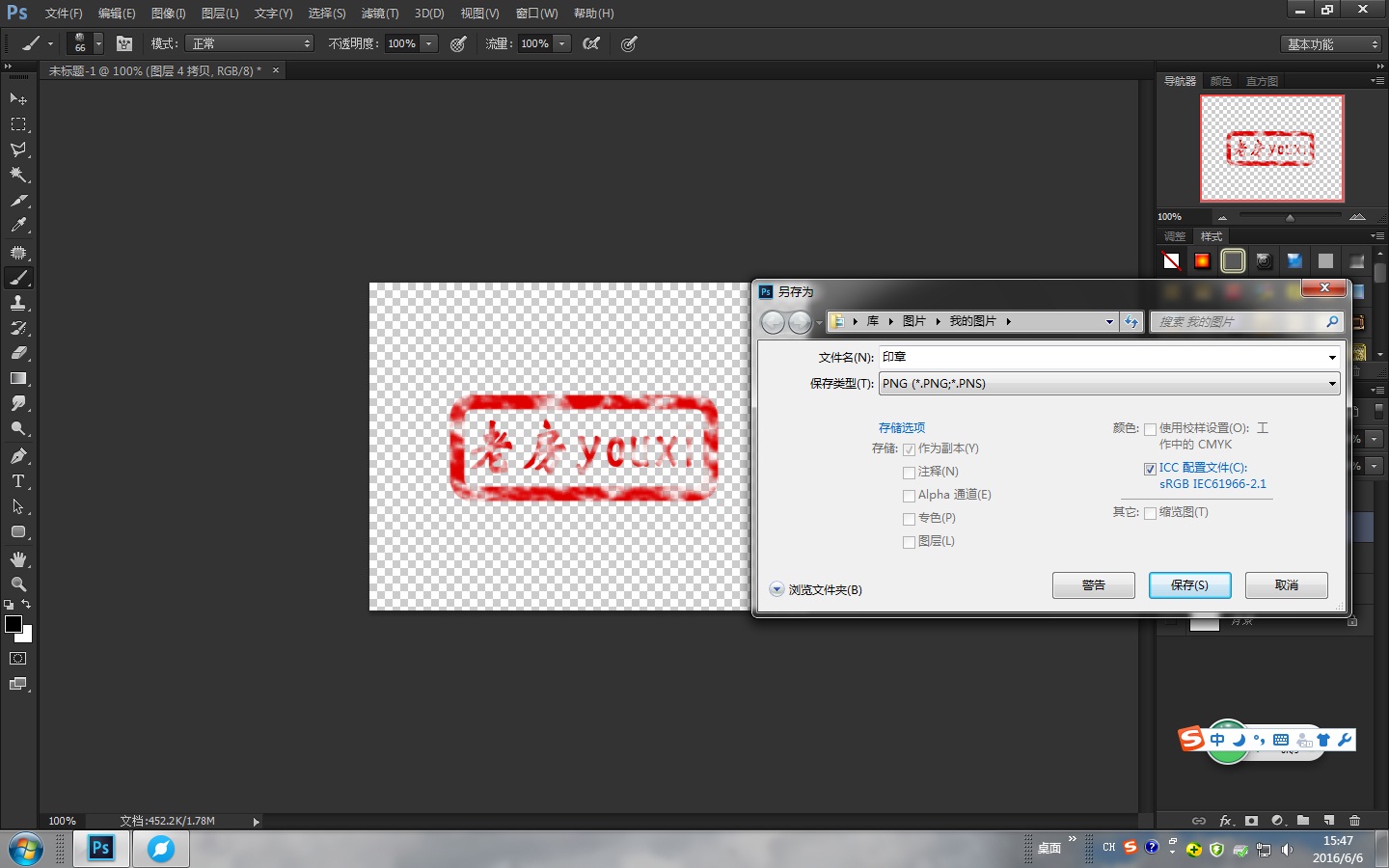The height and width of the screenshot is (868, 1389).
Task: Select the Eyedropper tool
Action: [x=17, y=226]
